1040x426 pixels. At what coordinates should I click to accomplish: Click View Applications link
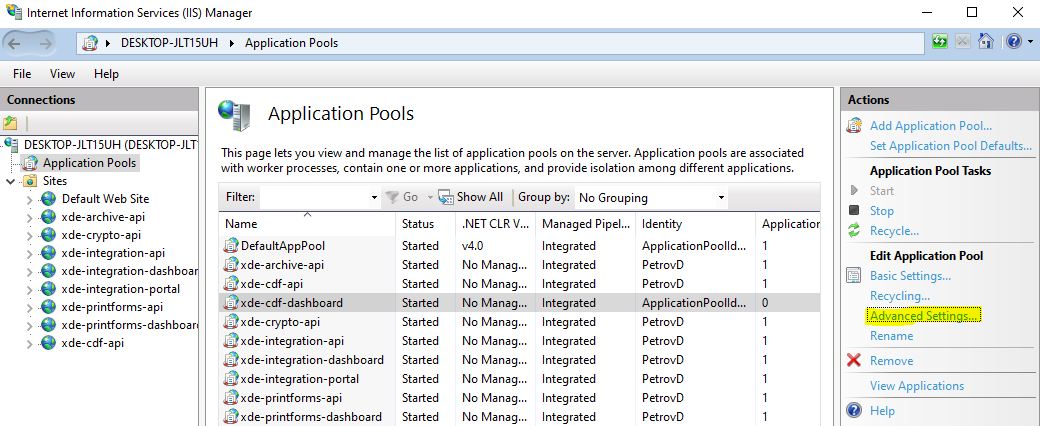point(917,386)
